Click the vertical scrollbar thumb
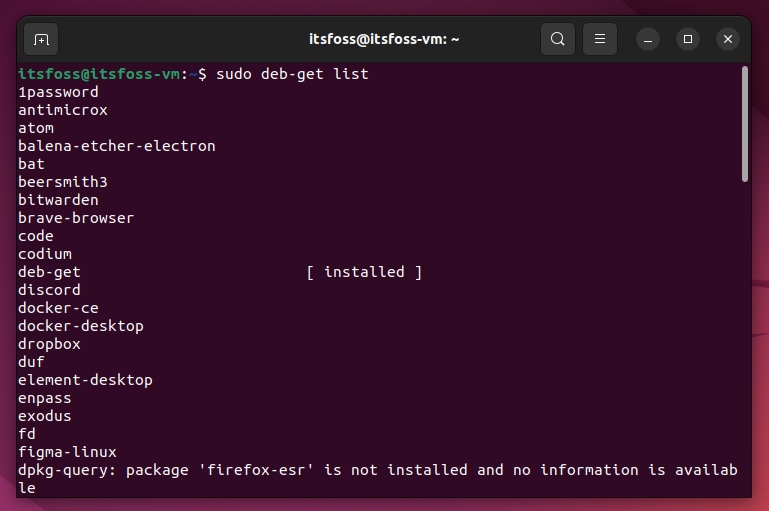 click(x=745, y=125)
